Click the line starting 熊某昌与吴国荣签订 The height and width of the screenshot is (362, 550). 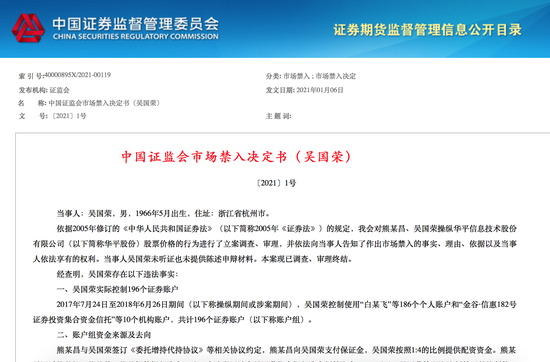[x=287, y=350]
